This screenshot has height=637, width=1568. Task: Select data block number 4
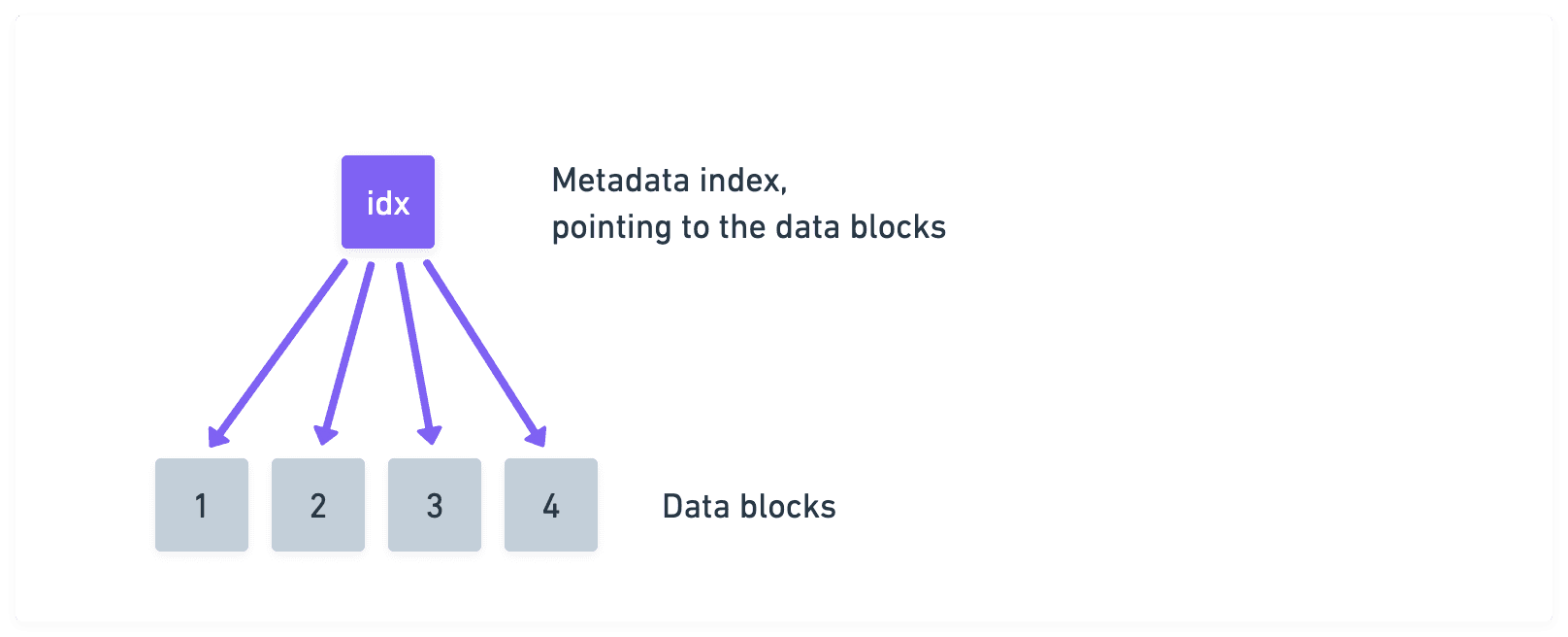[x=551, y=505]
